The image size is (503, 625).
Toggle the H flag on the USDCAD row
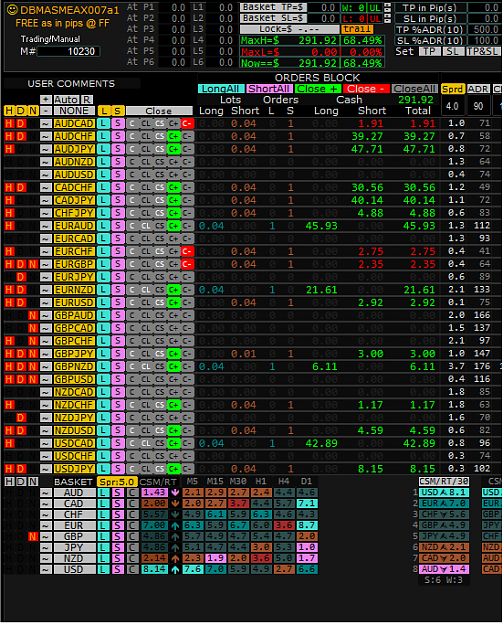coord(10,443)
